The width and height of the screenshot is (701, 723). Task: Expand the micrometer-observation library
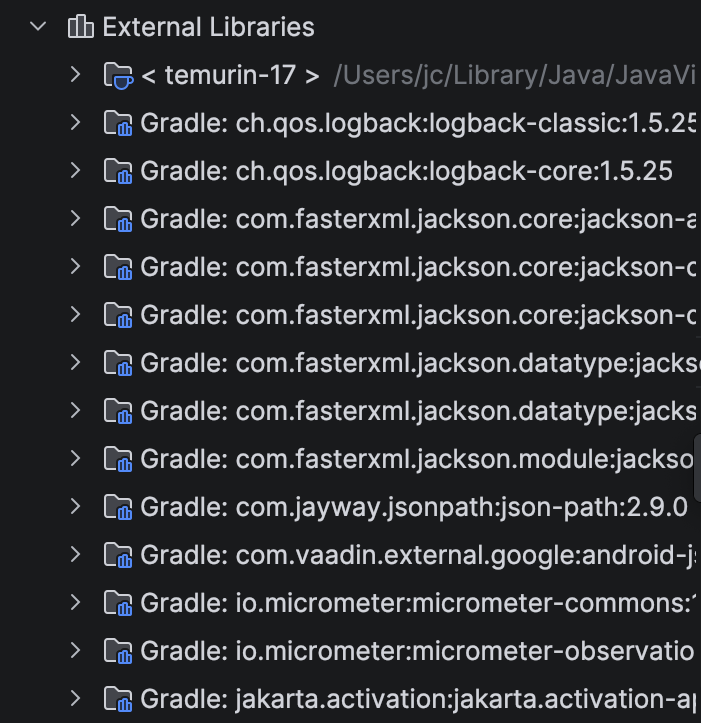pyautogui.click(x=76, y=650)
